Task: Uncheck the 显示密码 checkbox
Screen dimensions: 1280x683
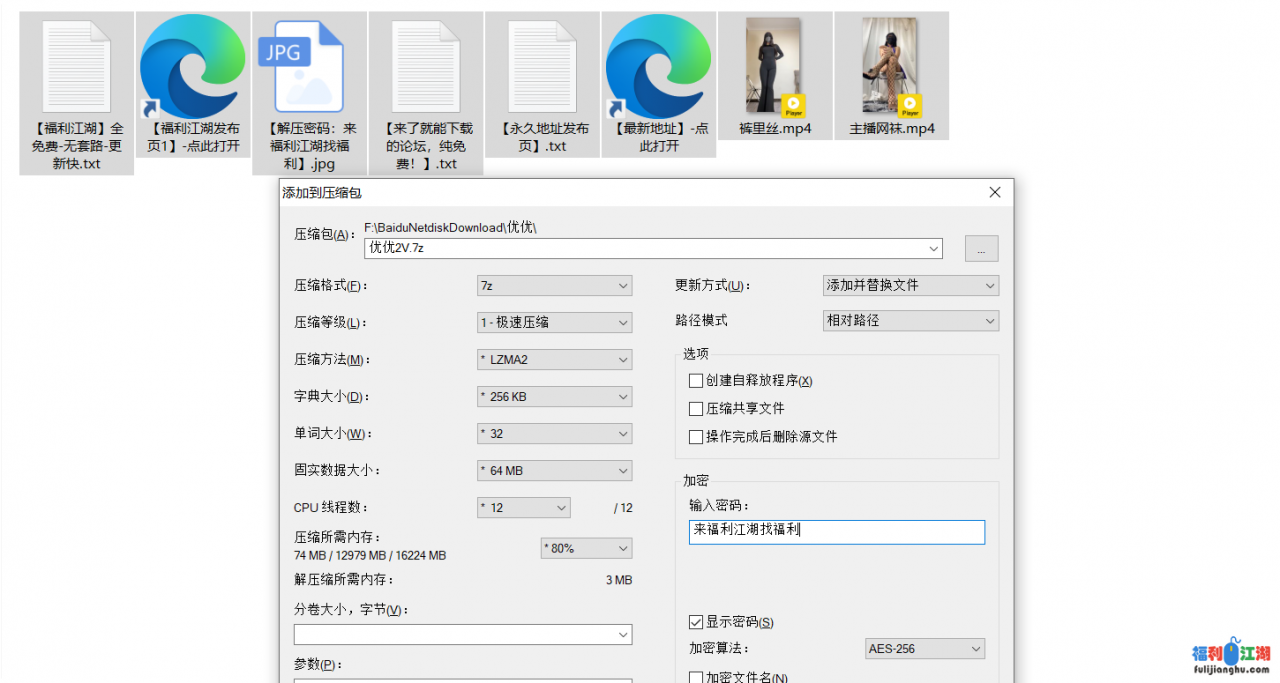Action: coord(696,623)
